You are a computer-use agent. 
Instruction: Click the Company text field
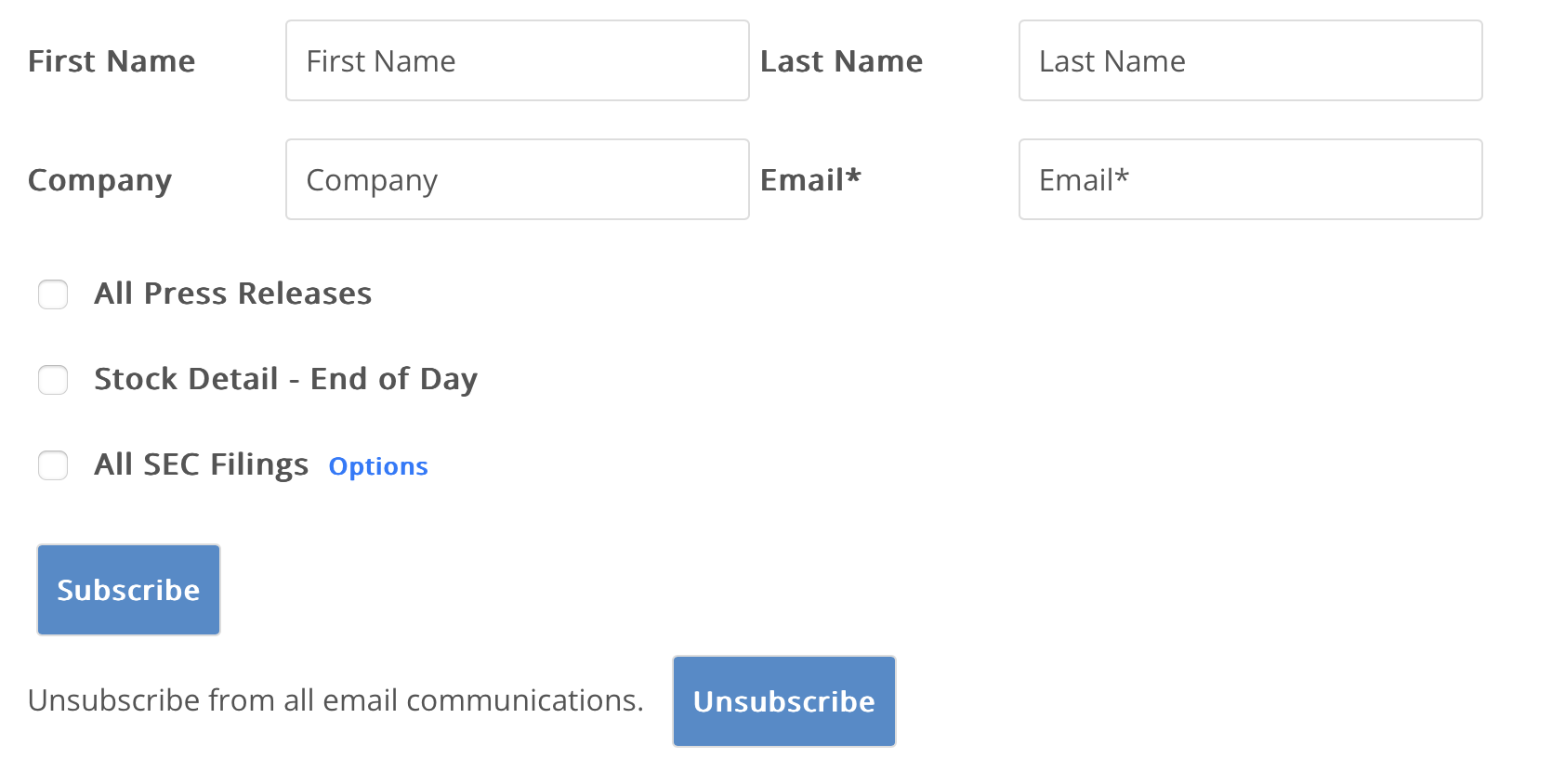[517, 179]
